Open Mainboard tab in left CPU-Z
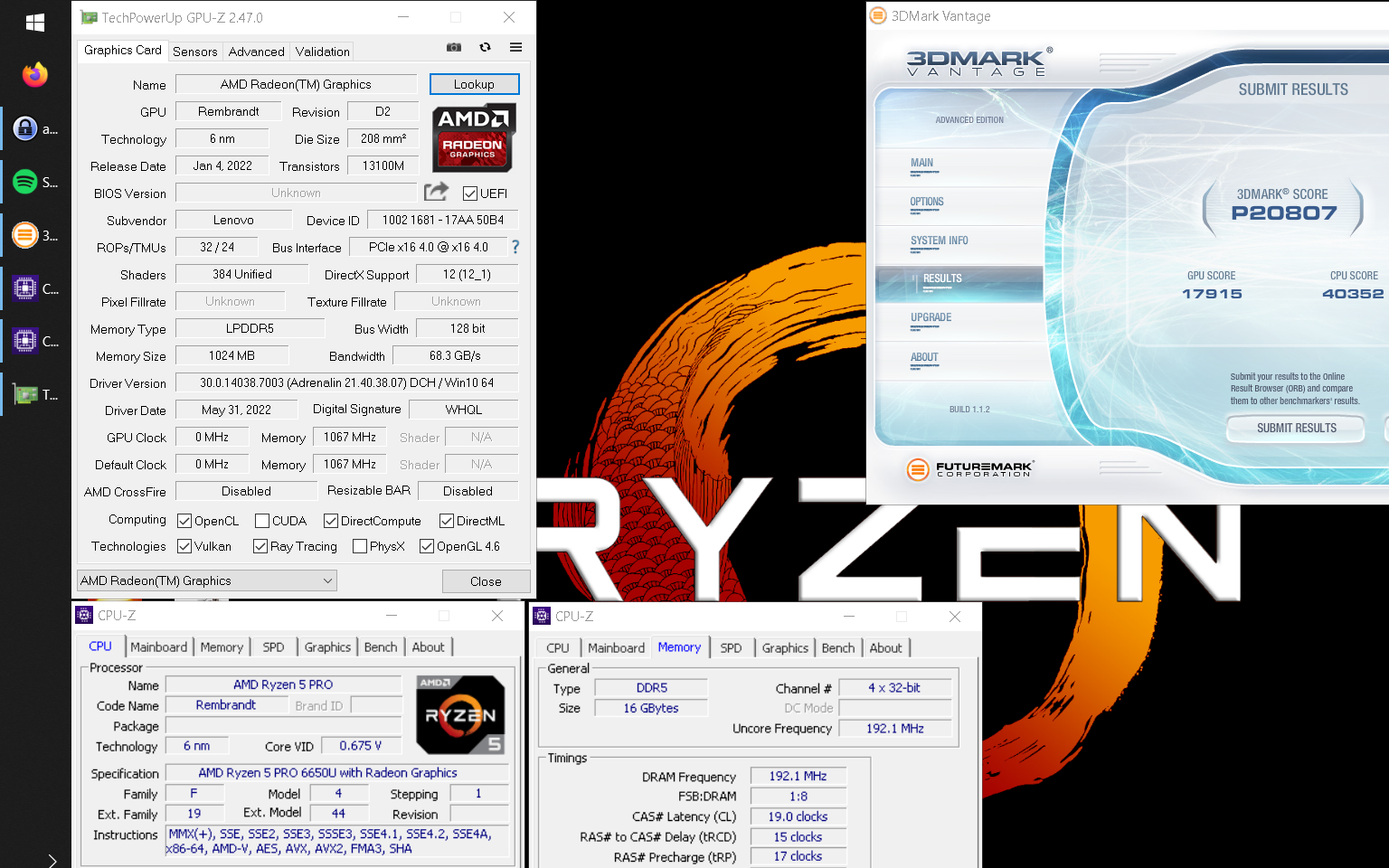 tap(159, 646)
